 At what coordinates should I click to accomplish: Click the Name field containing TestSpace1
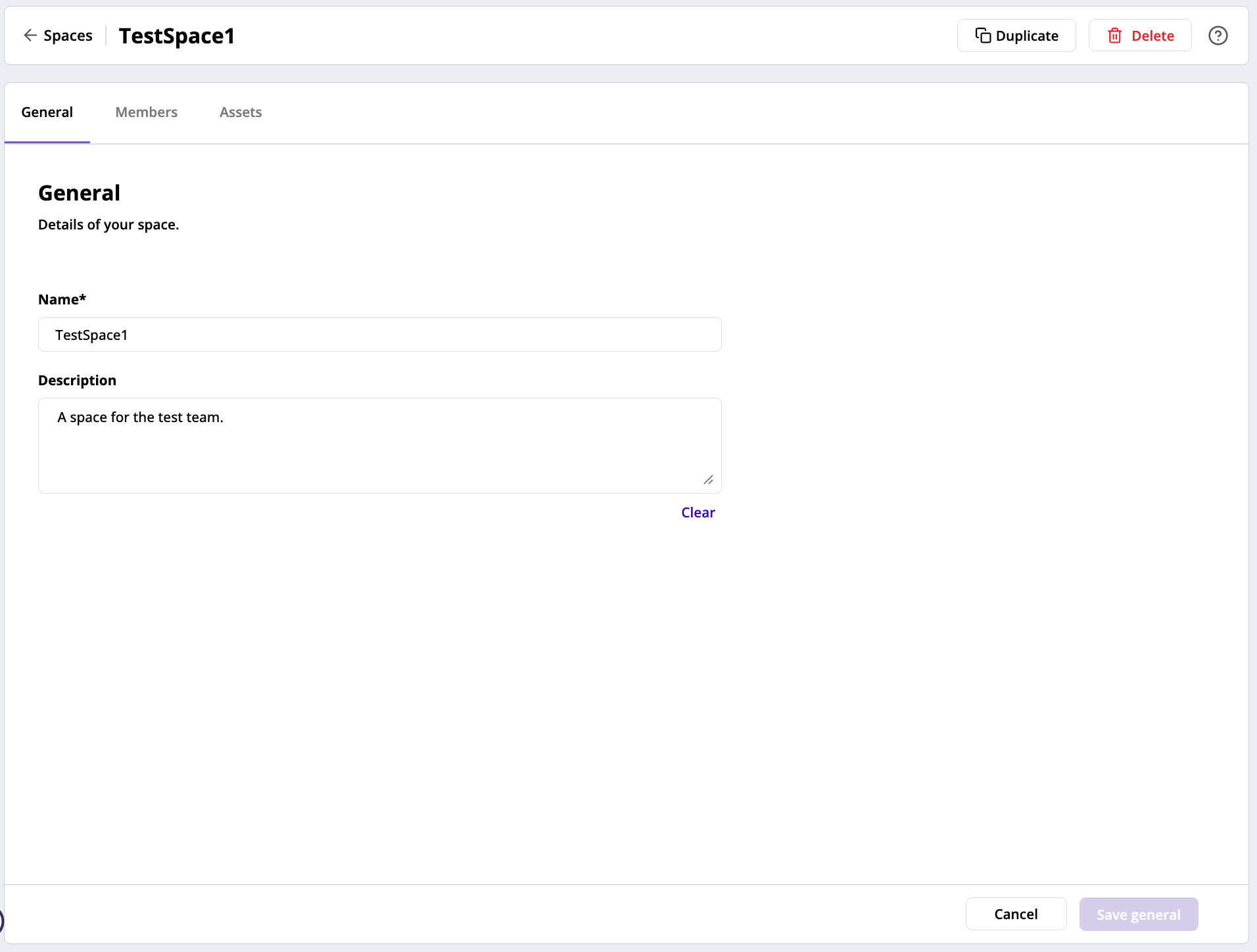tap(380, 335)
